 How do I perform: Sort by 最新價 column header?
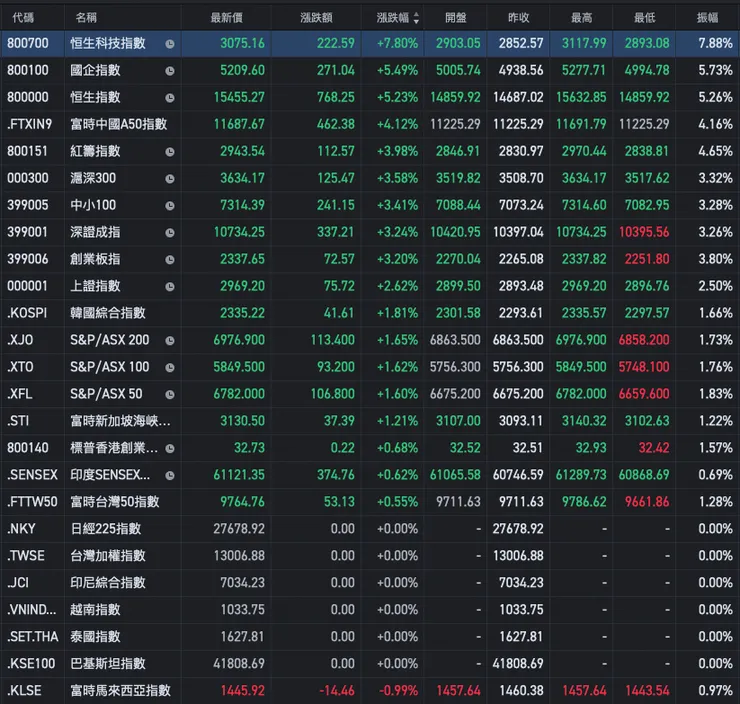pos(227,18)
